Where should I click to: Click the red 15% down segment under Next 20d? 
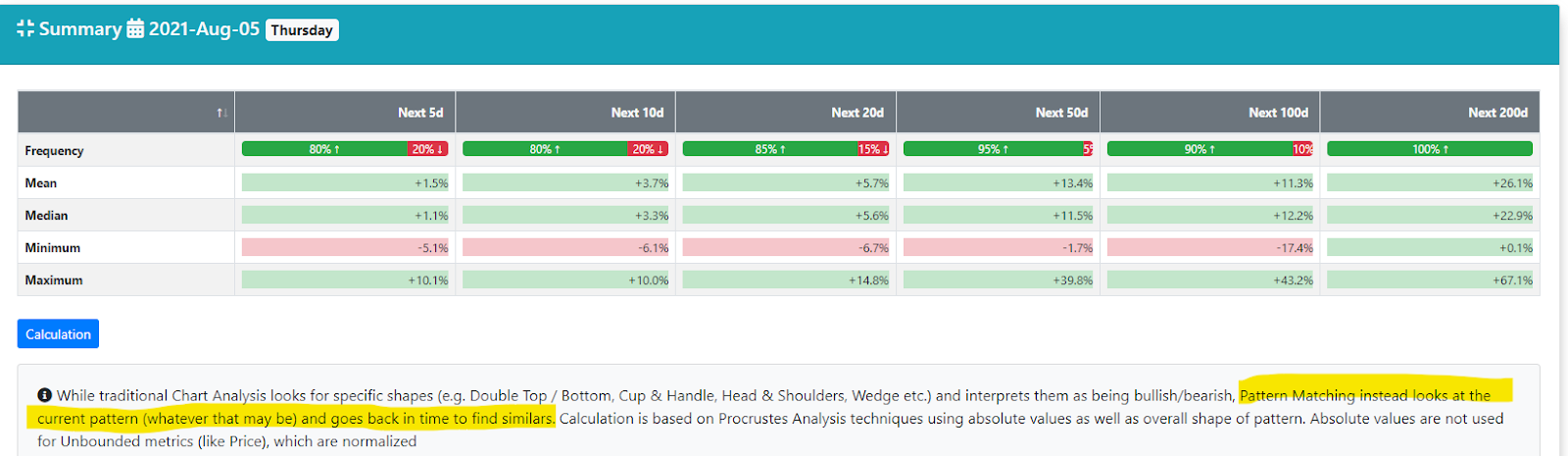(873, 149)
